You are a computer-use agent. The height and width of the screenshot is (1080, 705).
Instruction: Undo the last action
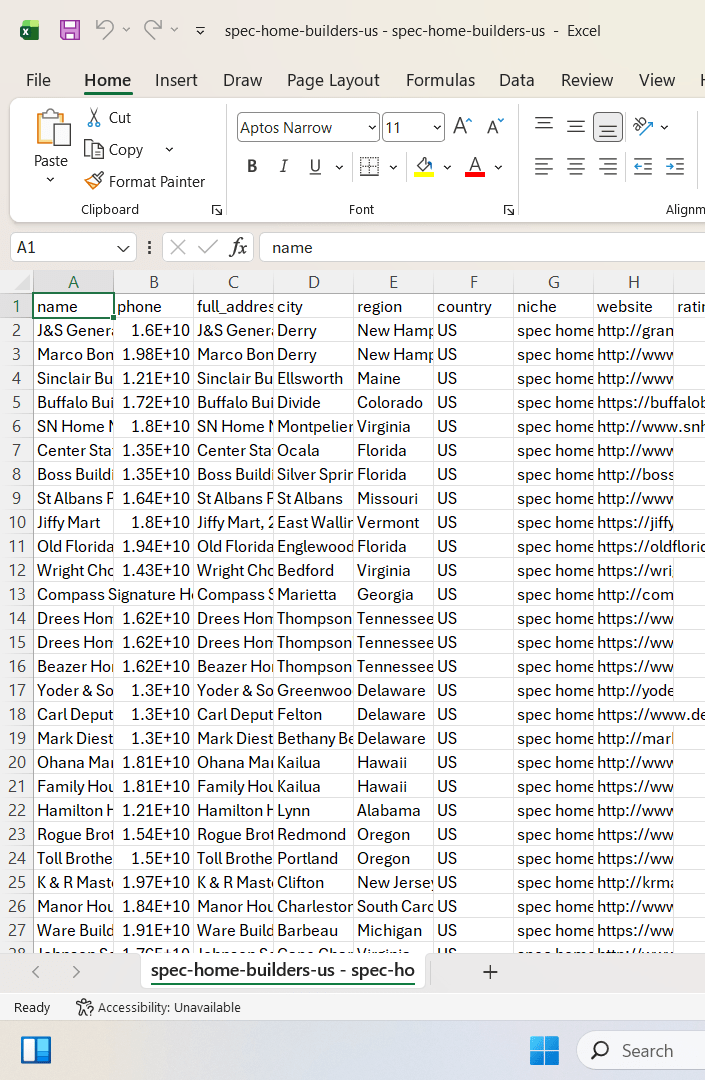click(105, 30)
